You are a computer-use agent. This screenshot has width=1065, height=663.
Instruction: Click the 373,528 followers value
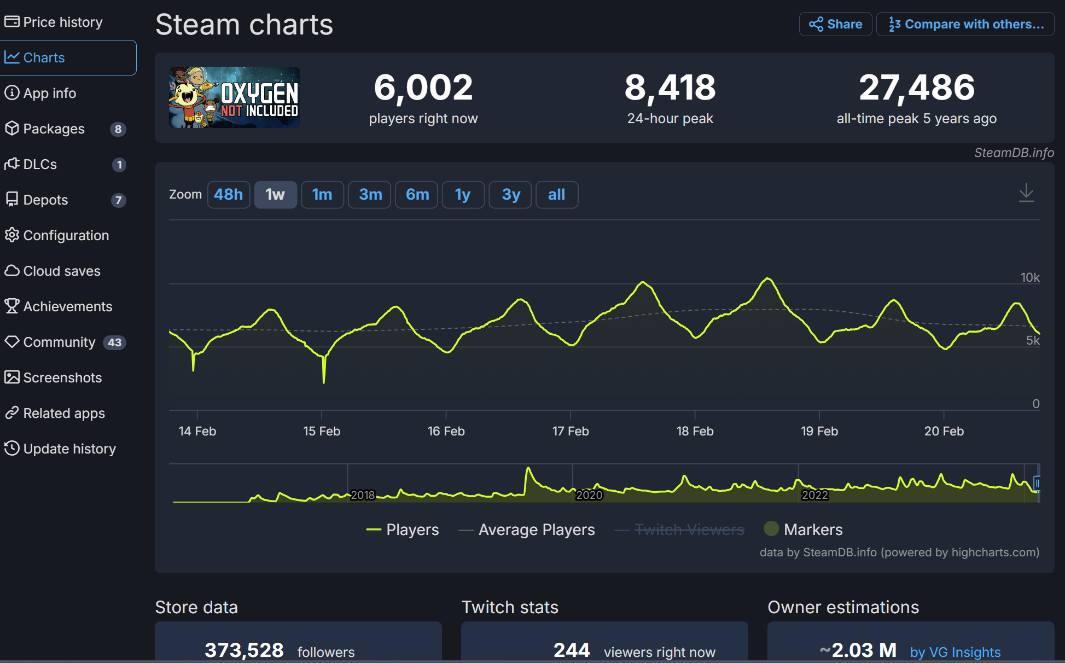(244, 651)
